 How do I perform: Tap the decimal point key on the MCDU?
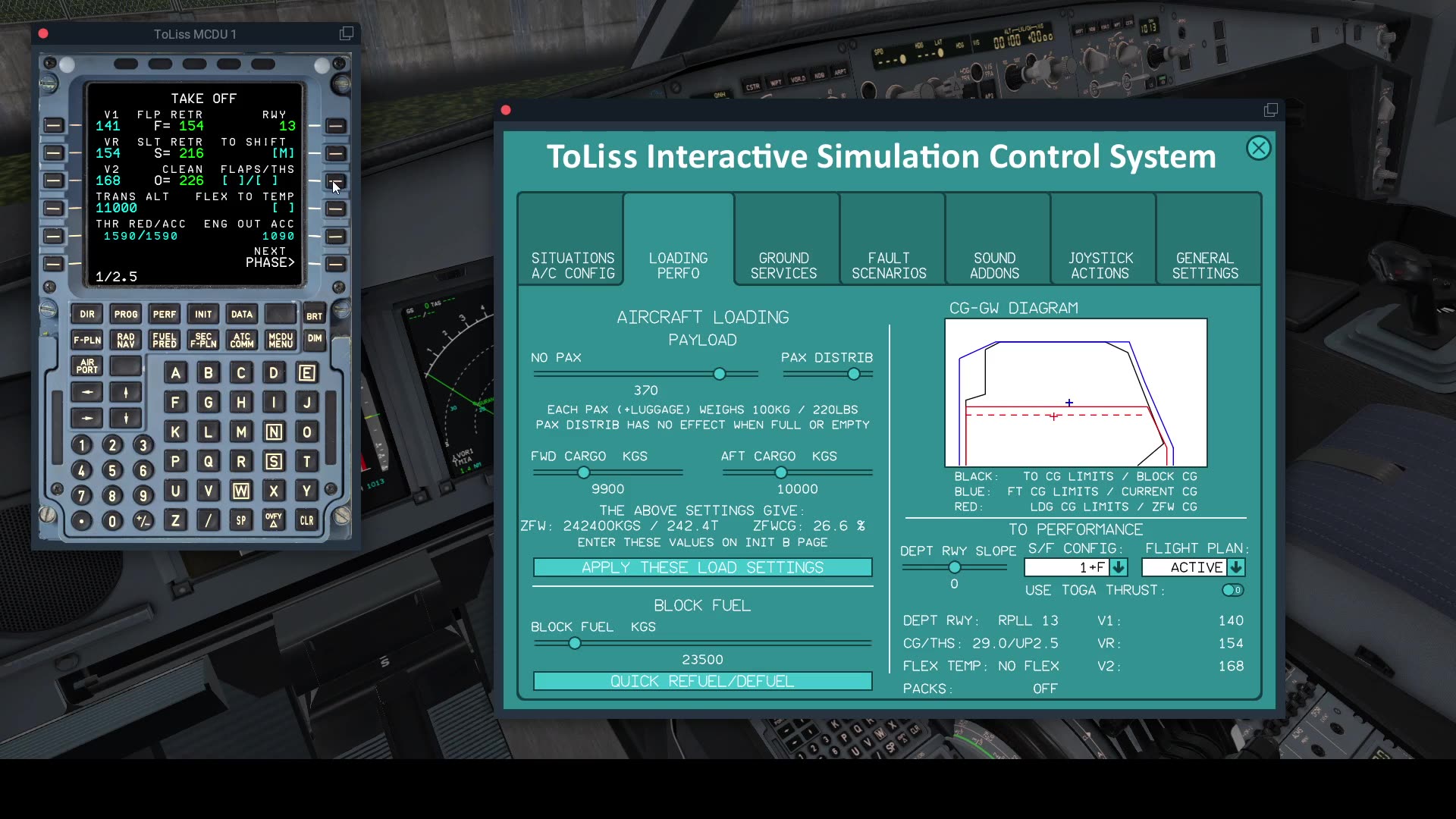tap(82, 521)
